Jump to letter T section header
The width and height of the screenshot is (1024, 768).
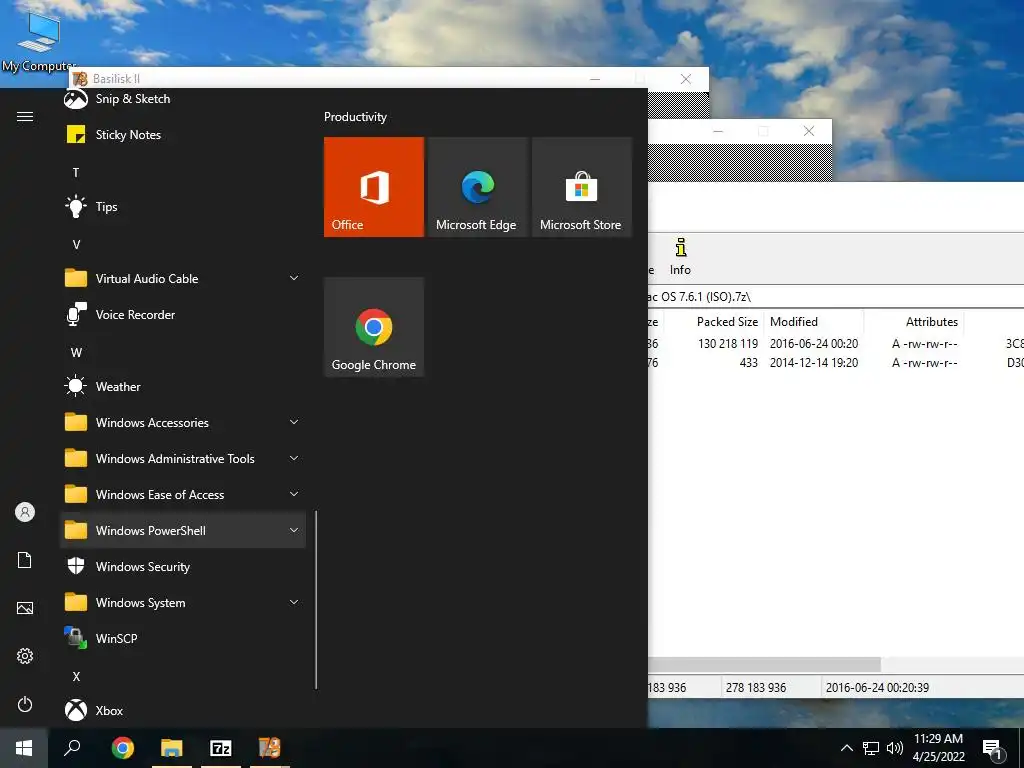tap(76, 172)
